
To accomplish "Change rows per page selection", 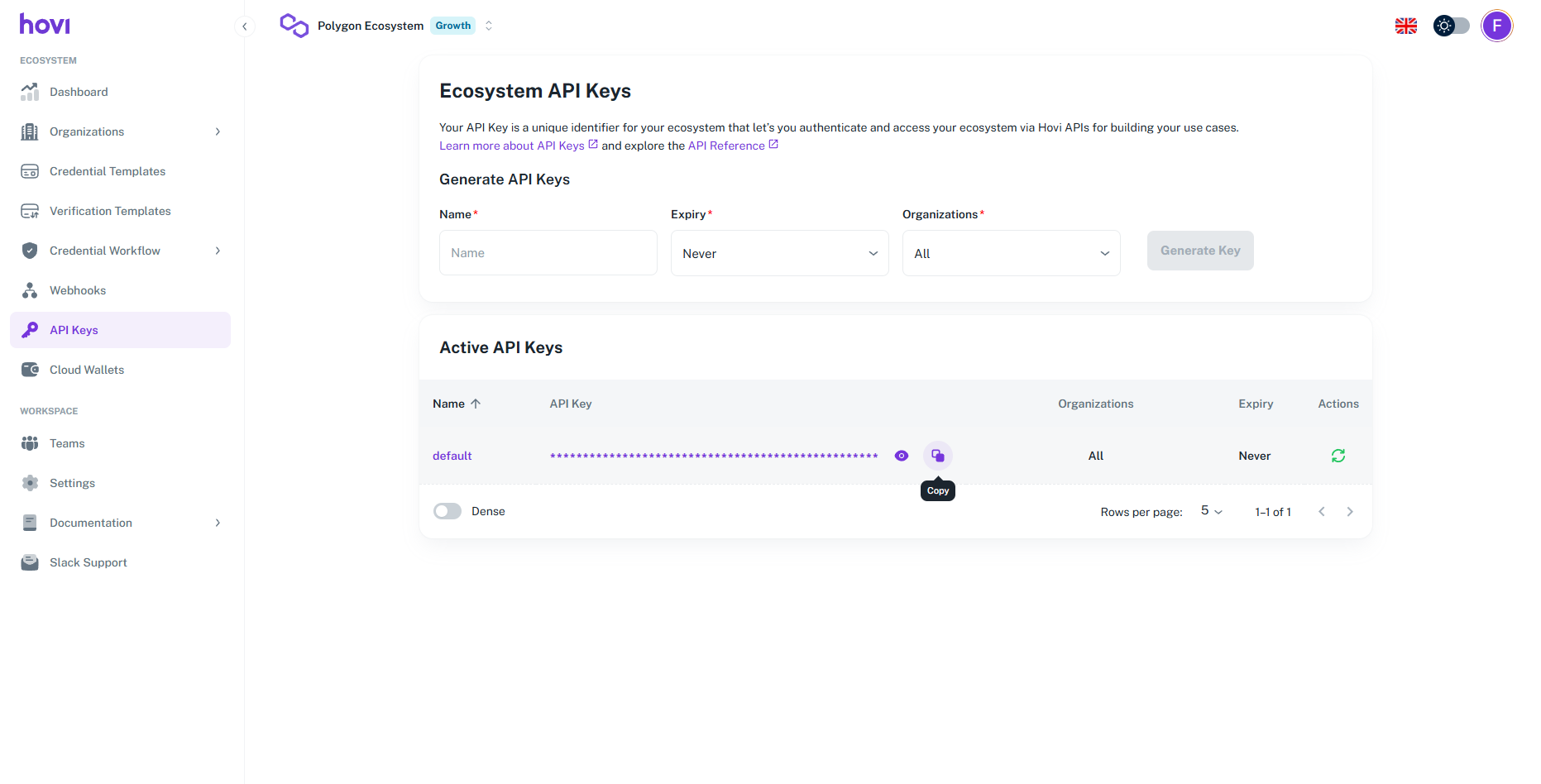I will click(1211, 511).
